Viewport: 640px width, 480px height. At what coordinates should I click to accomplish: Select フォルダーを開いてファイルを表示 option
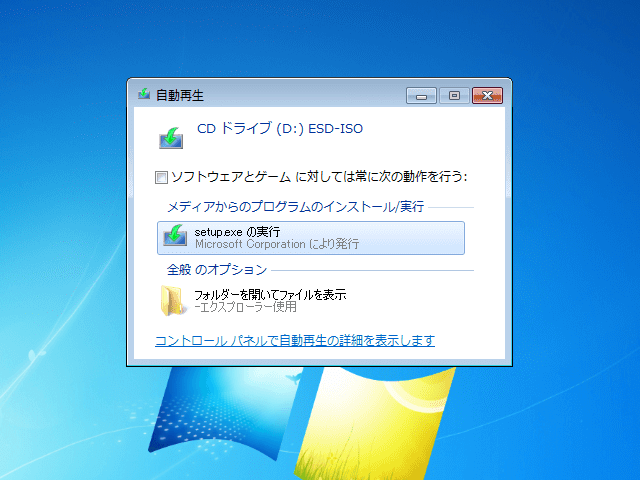(x=270, y=294)
